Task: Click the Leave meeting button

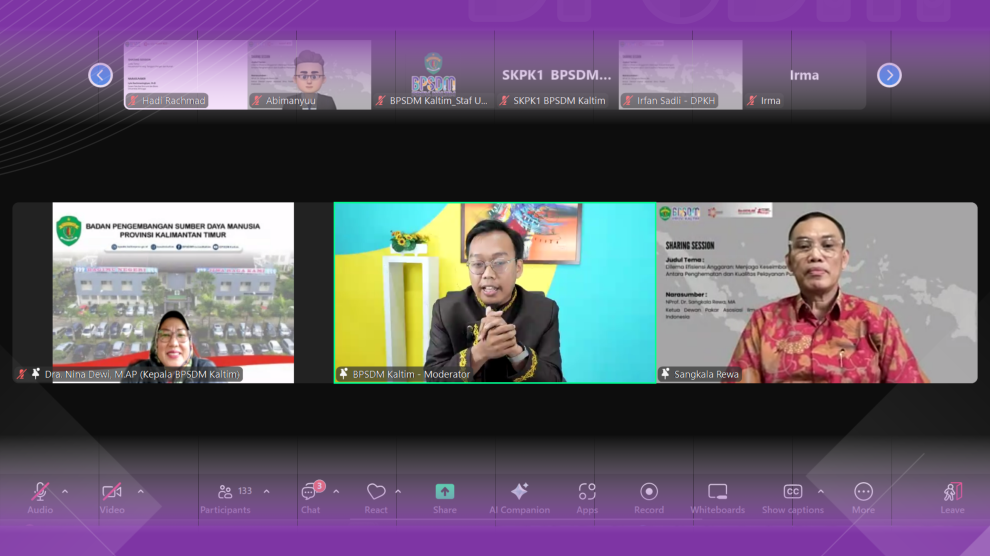Action: click(952, 497)
